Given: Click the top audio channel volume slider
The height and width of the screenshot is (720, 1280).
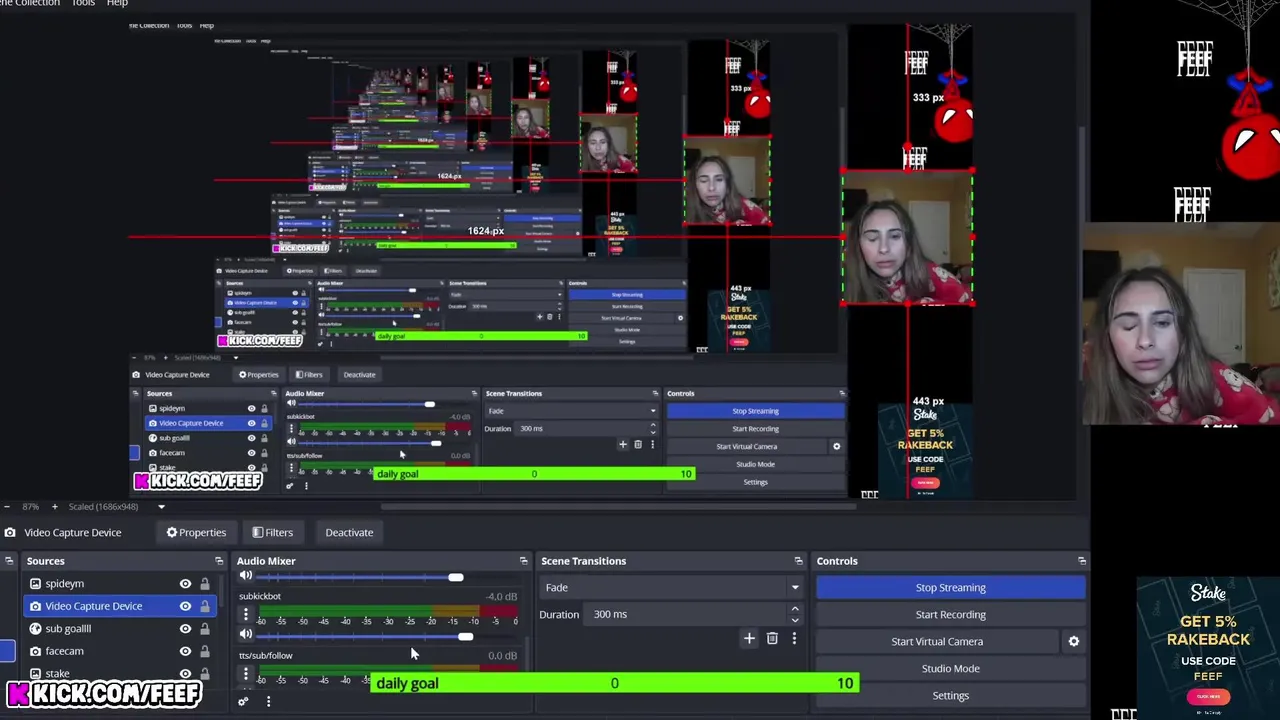Looking at the screenshot, I should coord(360,577).
